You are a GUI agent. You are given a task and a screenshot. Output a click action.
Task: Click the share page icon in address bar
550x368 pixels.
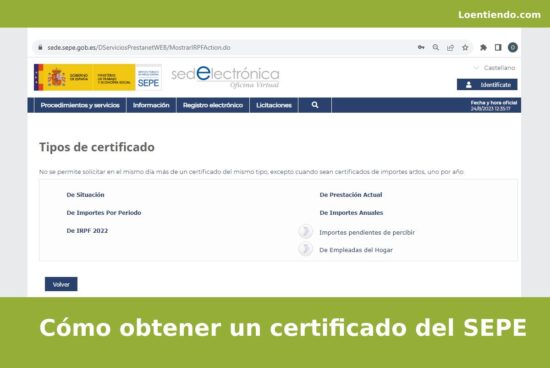450,47
